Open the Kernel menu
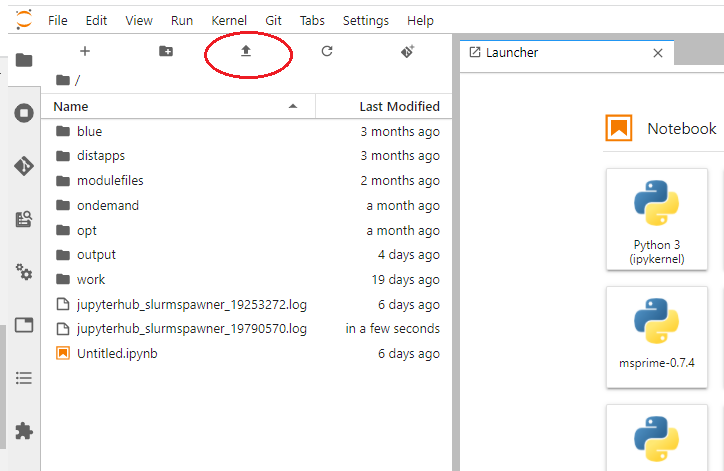 point(229,20)
